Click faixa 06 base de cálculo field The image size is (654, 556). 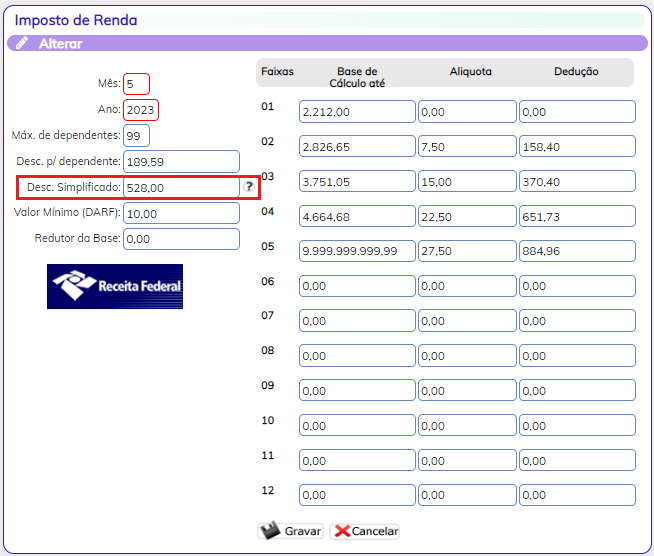[356, 286]
